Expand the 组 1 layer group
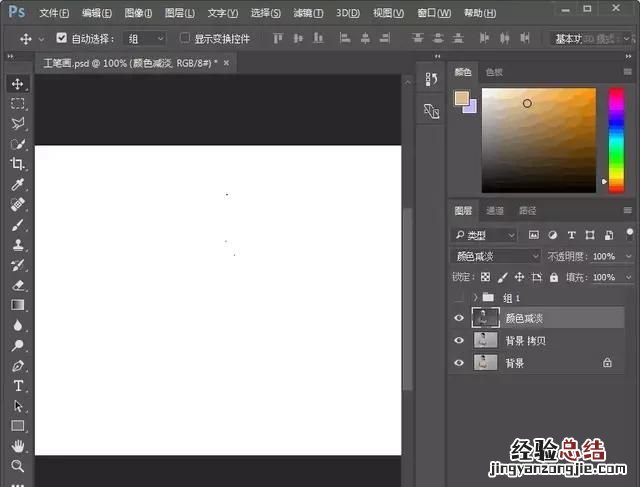The image size is (640, 487). [x=475, y=298]
